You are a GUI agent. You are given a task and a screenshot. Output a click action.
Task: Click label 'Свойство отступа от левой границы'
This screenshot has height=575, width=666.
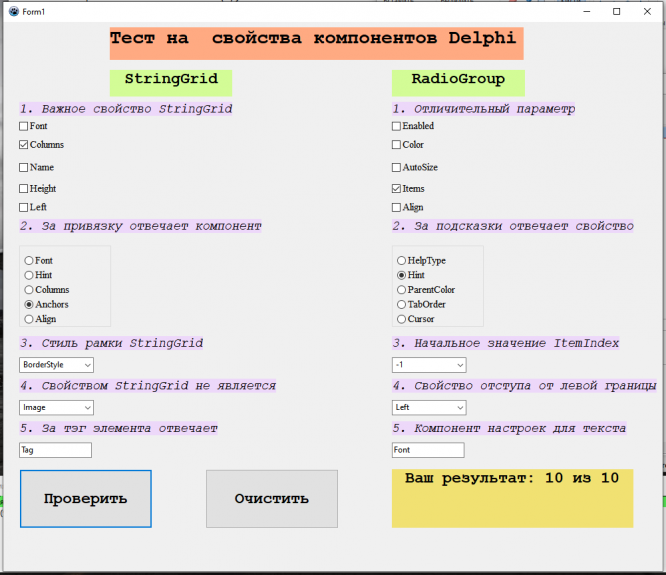click(524, 386)
